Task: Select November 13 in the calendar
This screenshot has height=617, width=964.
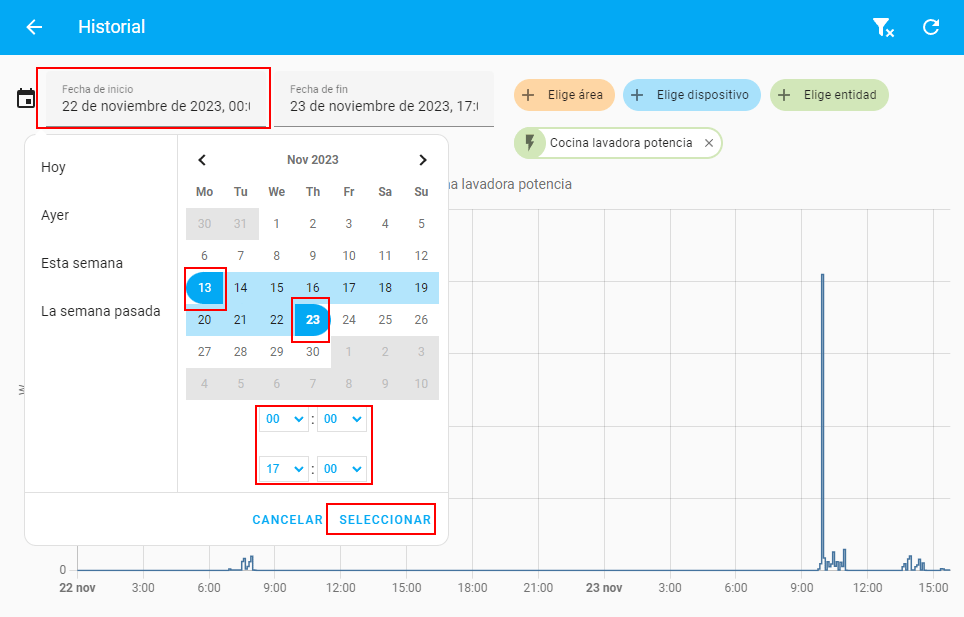Action: tap(205, 288)
